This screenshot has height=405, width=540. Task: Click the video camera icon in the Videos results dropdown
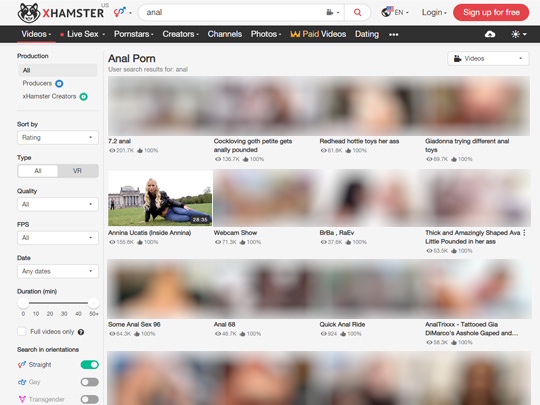coord(457,59)
